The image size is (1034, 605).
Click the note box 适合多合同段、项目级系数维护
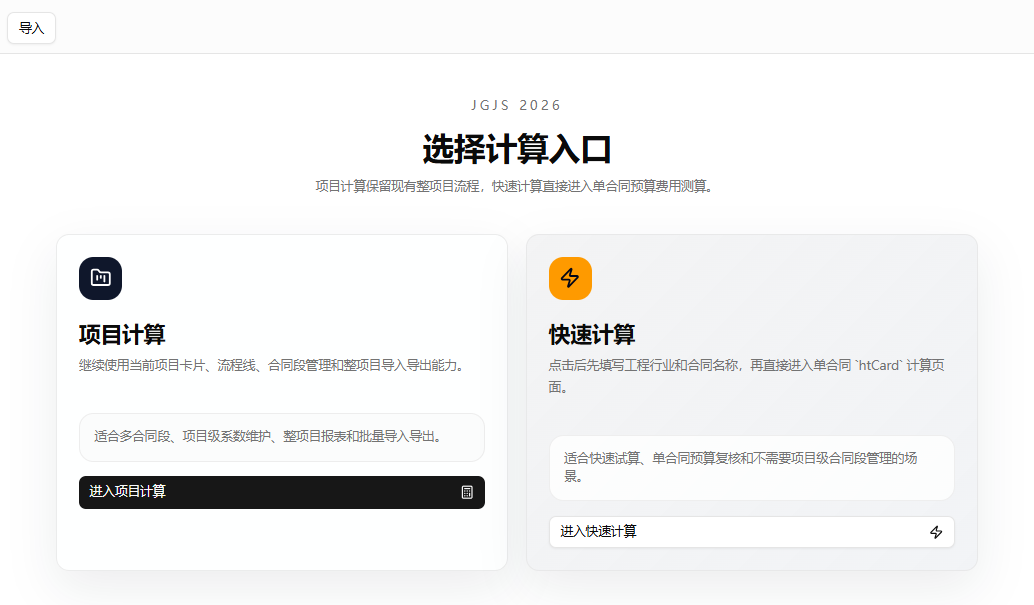click(x=281, y=437)
